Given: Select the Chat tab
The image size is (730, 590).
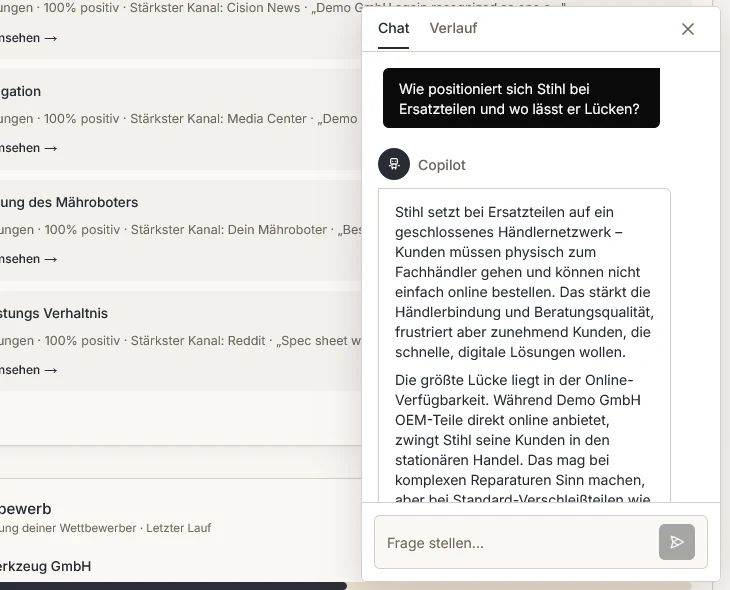Looking at the screenshot, I should pos(393,28).
